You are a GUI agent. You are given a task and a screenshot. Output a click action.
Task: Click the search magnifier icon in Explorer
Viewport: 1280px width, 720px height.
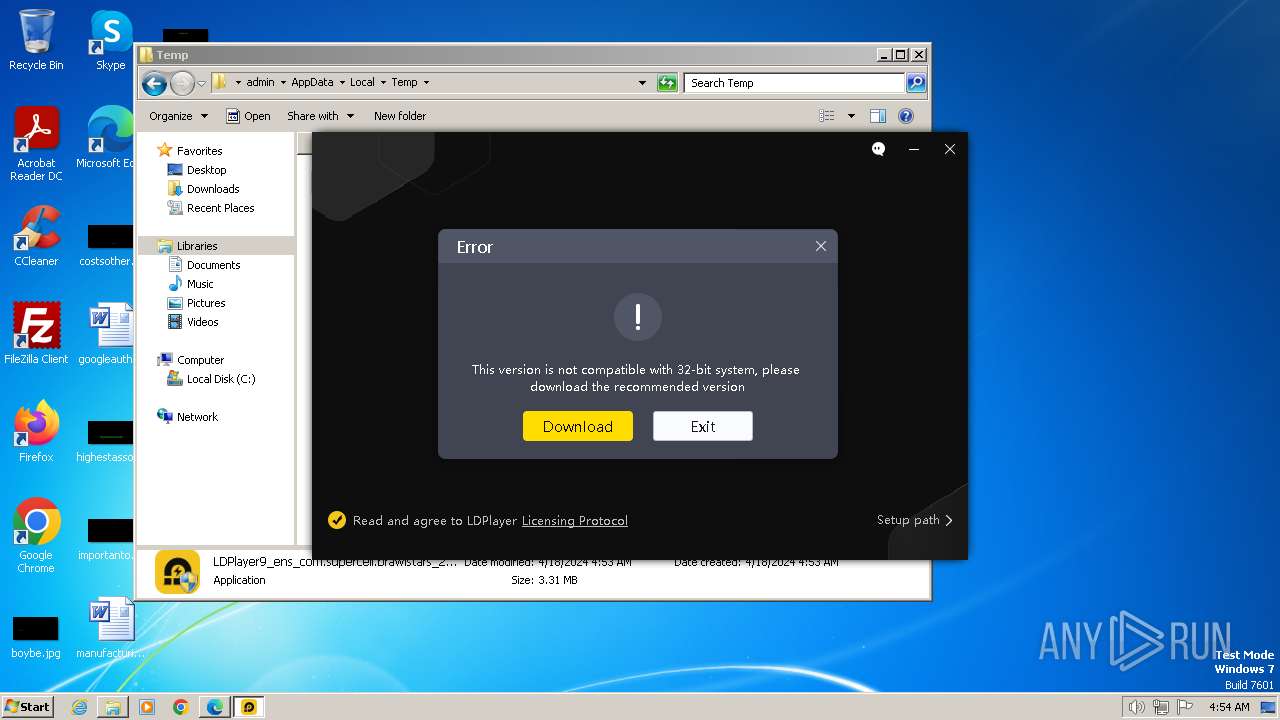tap(916, 83)
